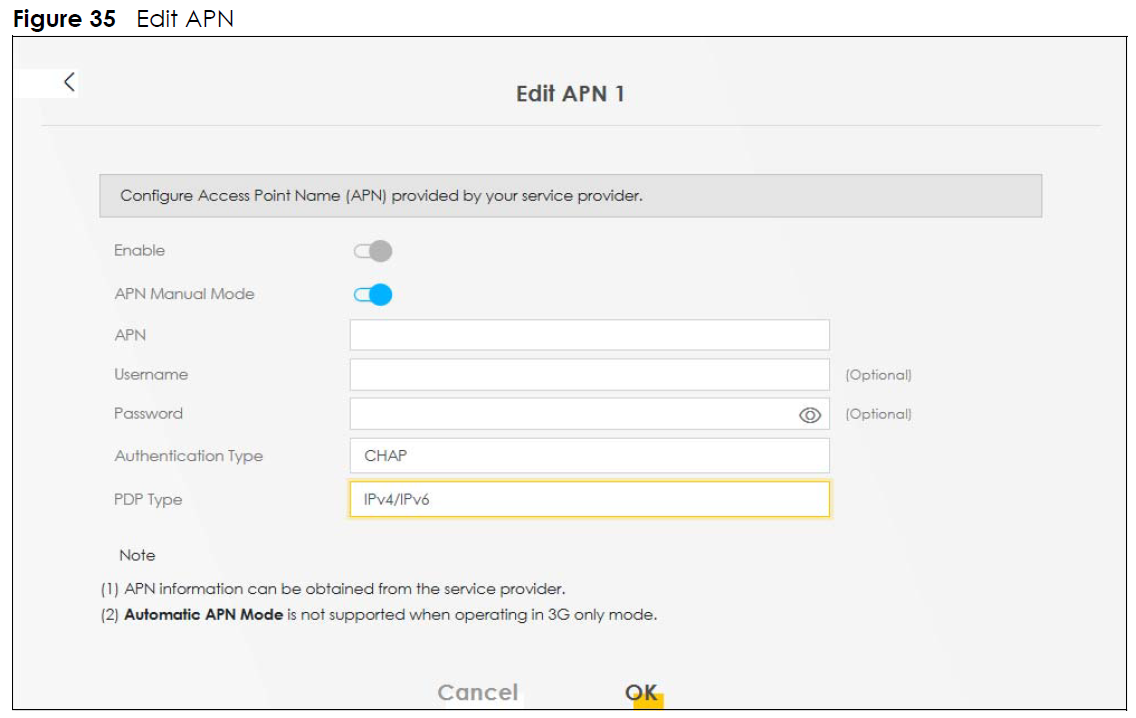
Task: Click the Configure Access Point Name info banner
Action: tap(570, 196)
